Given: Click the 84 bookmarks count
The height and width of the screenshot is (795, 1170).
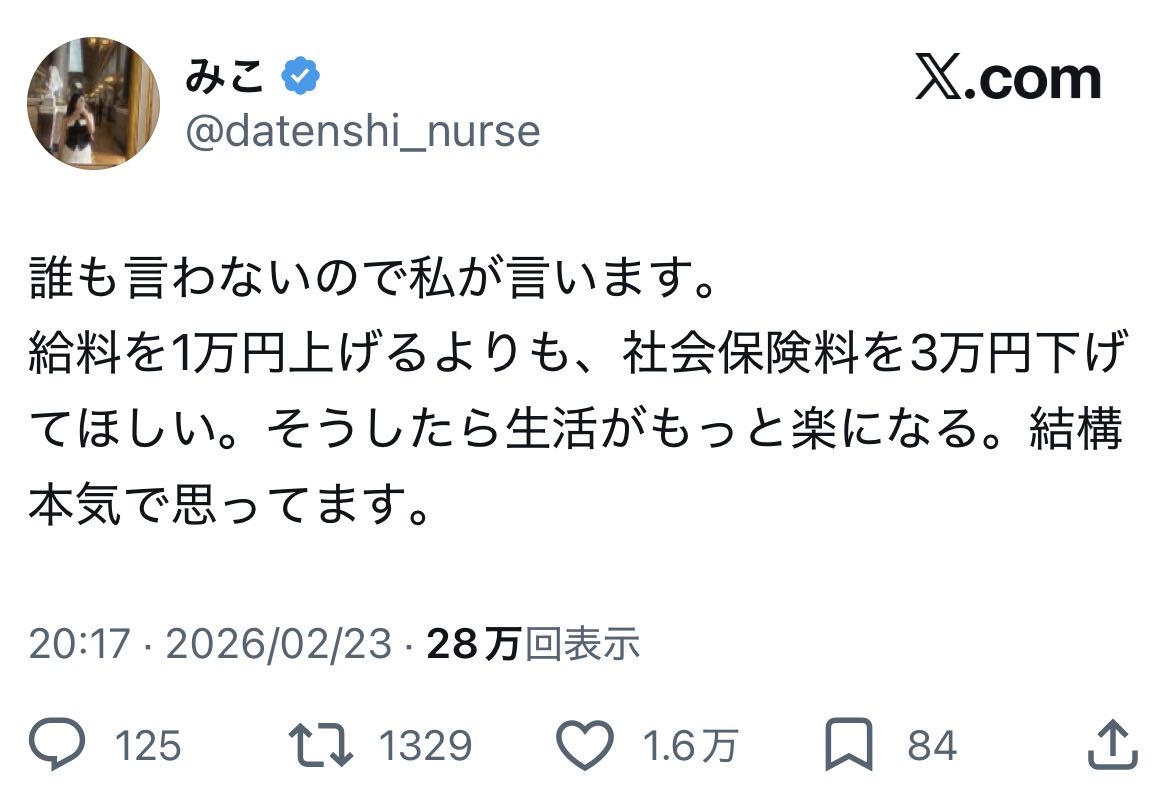Looking at the screenshot, I should coord(932,746).
